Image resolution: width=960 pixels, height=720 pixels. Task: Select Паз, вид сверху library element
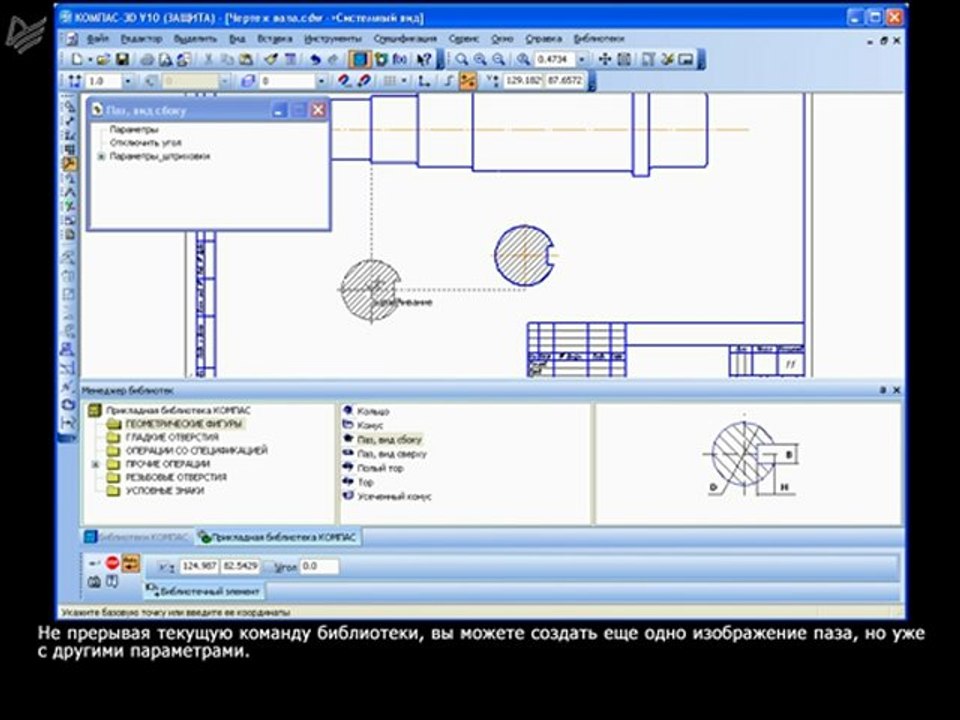[x=392, y=454]
